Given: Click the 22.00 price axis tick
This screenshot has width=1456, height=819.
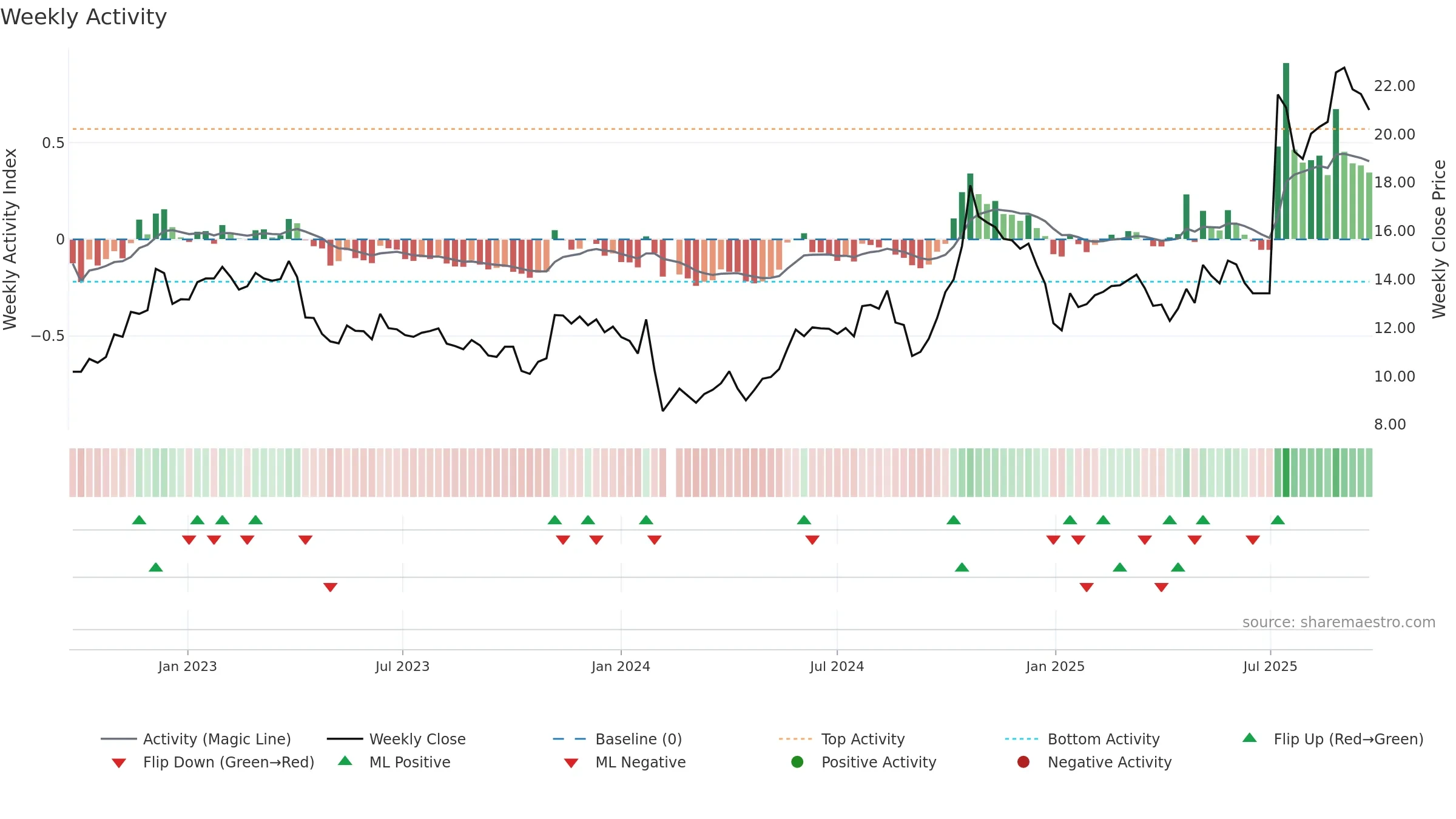Looking at the screenshot, I should tap(1395, 86).
